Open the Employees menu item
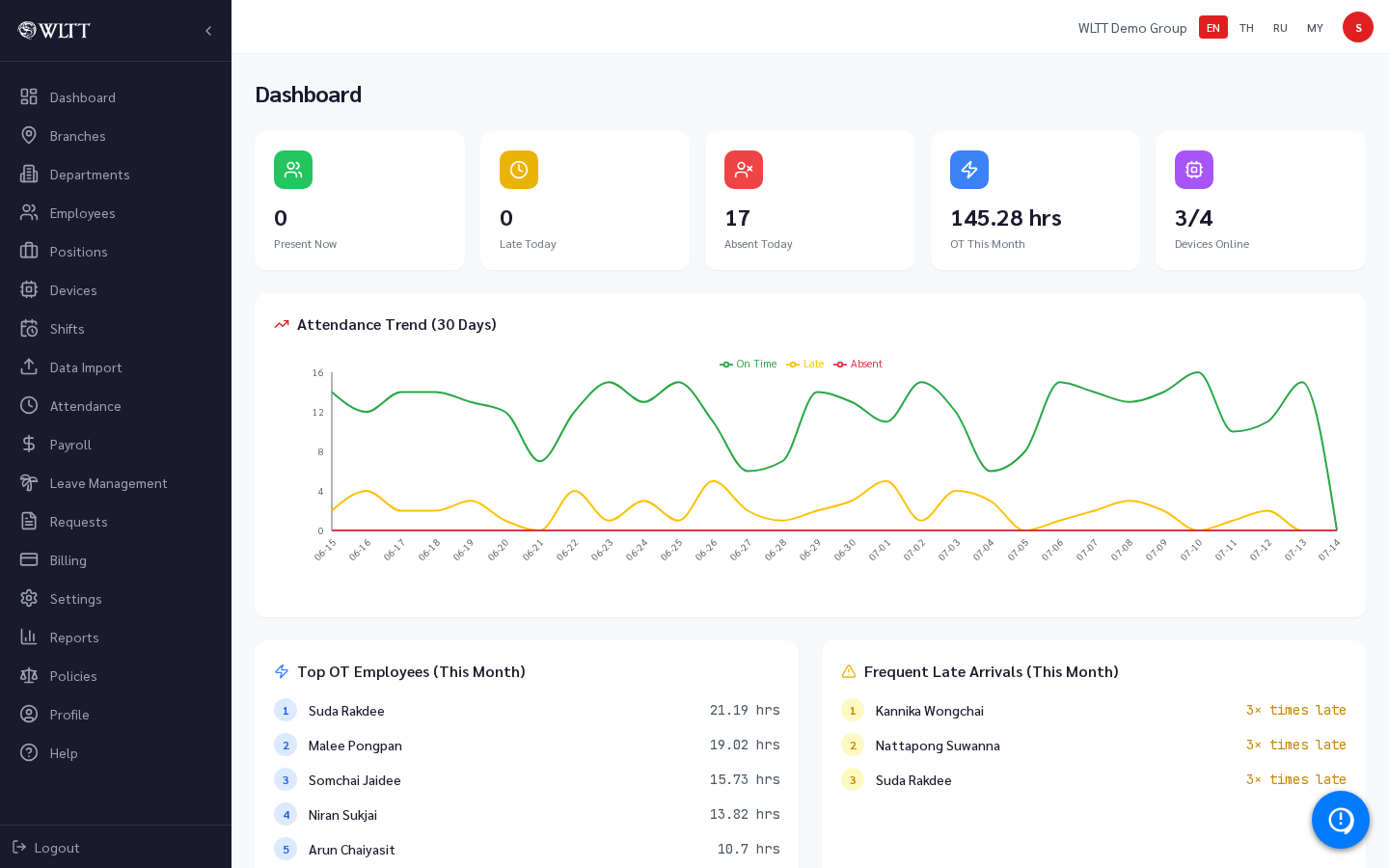The height and width of the screenshot is (868, 1389). click(116, 212)
